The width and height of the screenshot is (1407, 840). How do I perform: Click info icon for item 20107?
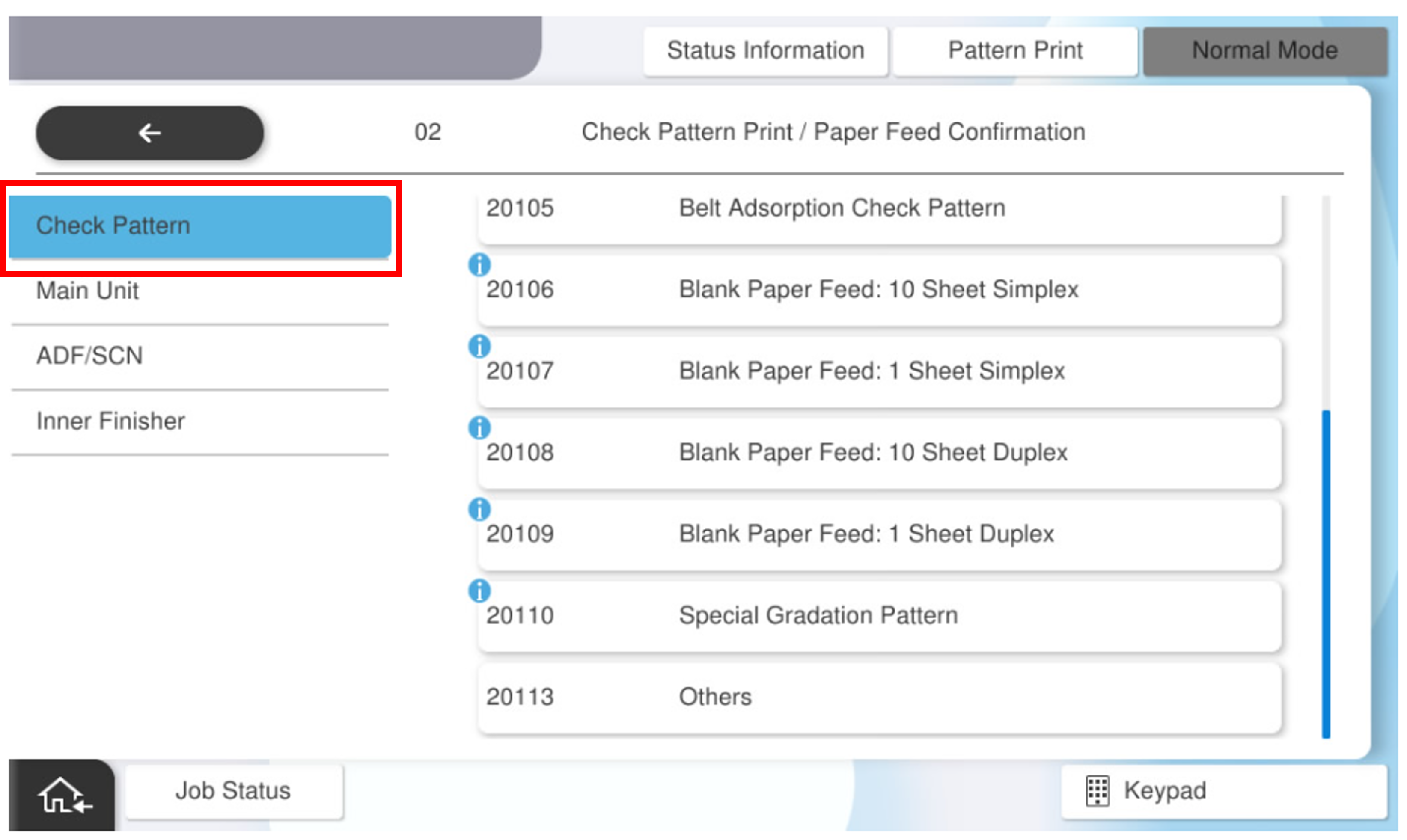point(479,346)
